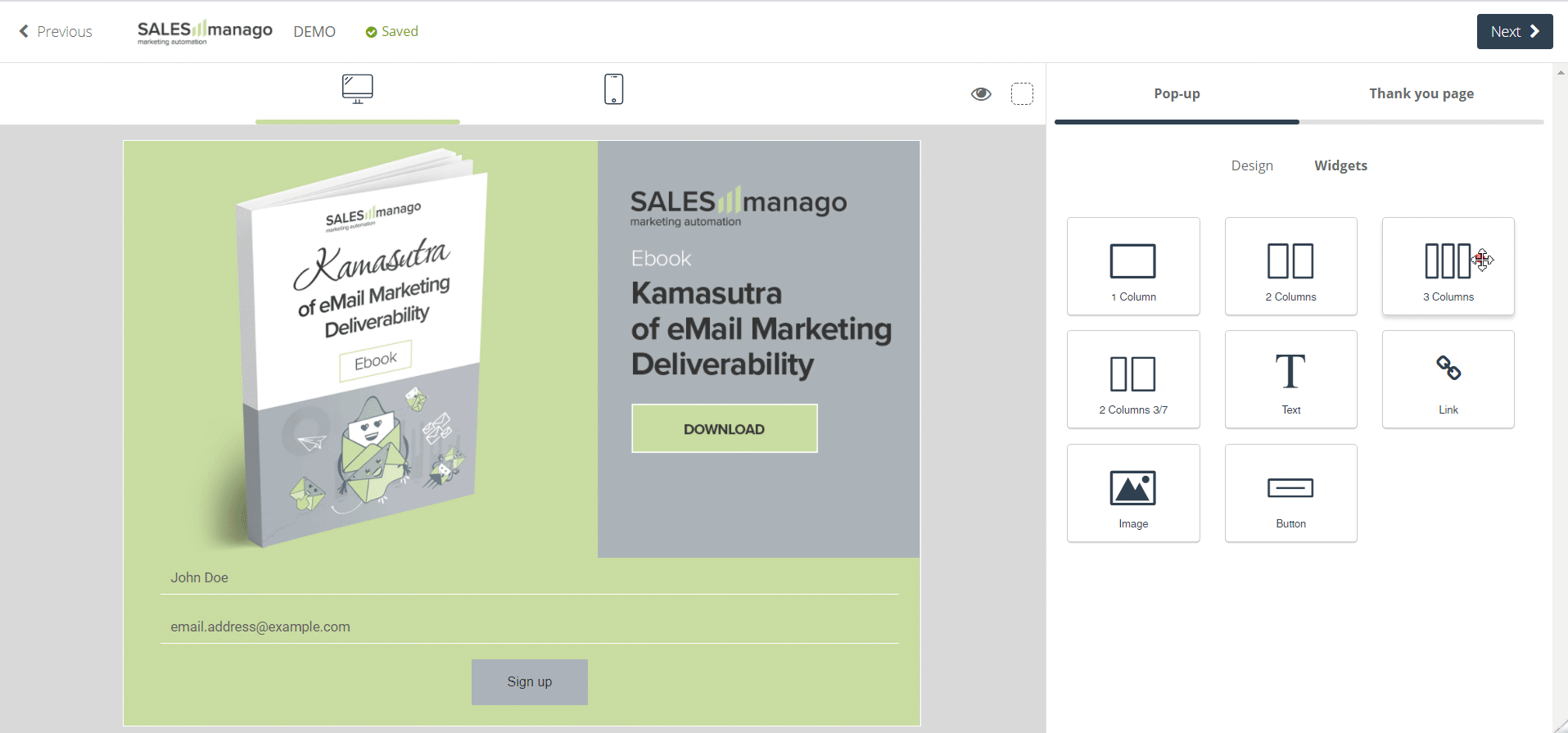Screen dimensions: 1568x733
Task: Go back with Previous link
Action: (x=56, y=31)
